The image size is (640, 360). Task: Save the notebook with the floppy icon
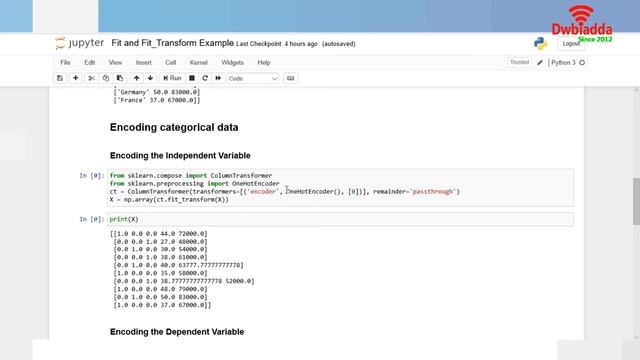[x=60, y=78]
